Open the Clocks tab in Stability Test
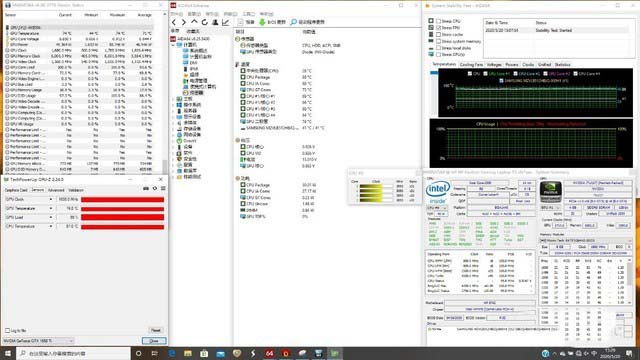This screenshot has width=640, height=360. (528, 64)
